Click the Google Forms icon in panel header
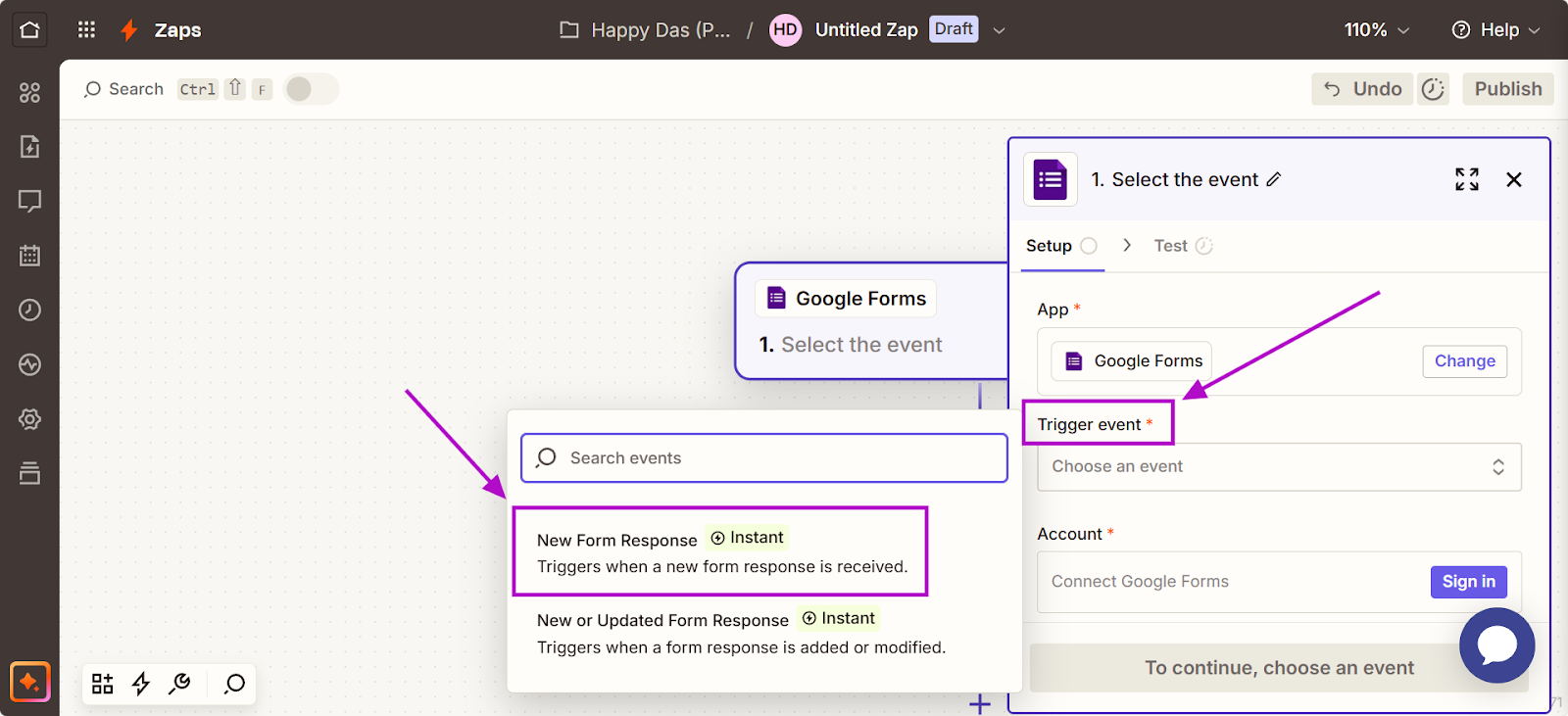Image resolution: width=1568 pixels, height=716 pixels. [x=1051, y=179]
